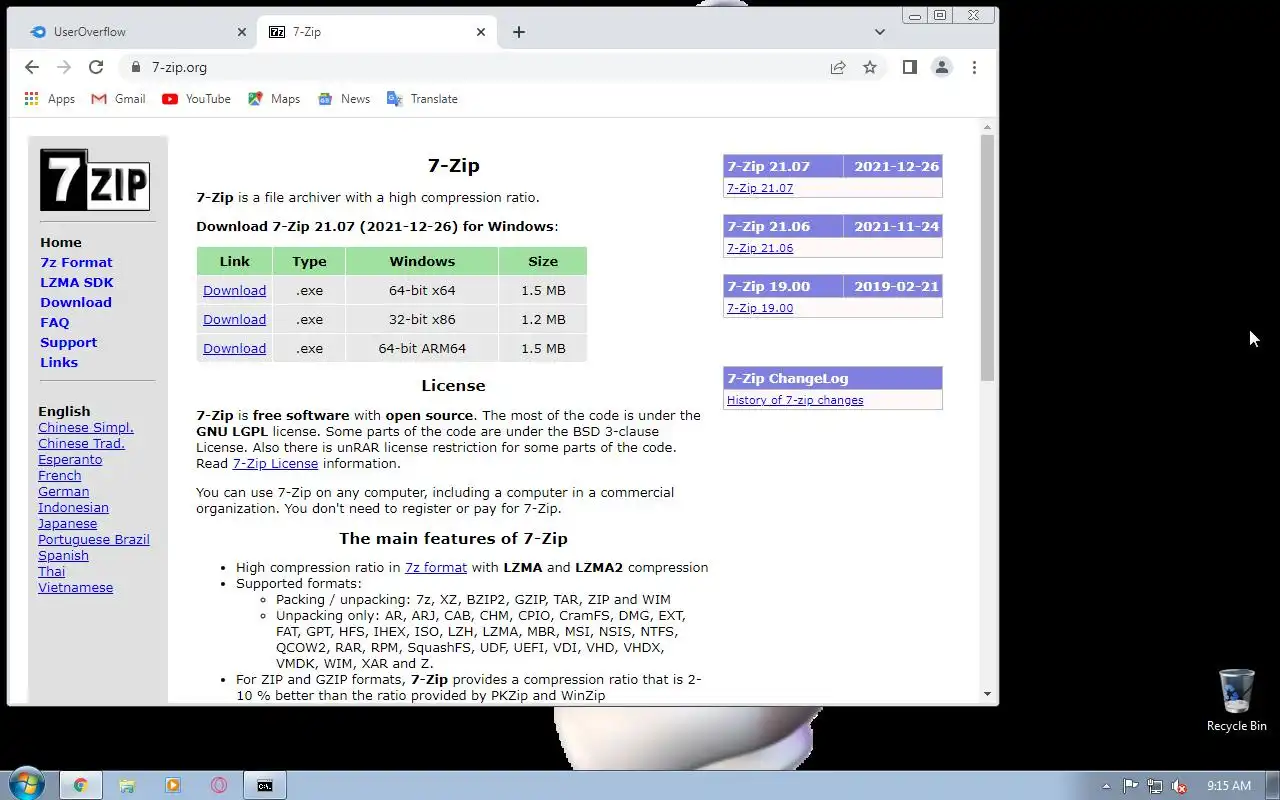Open the Chrome side panel icon
1280x800 pixels.
(909, 67)
